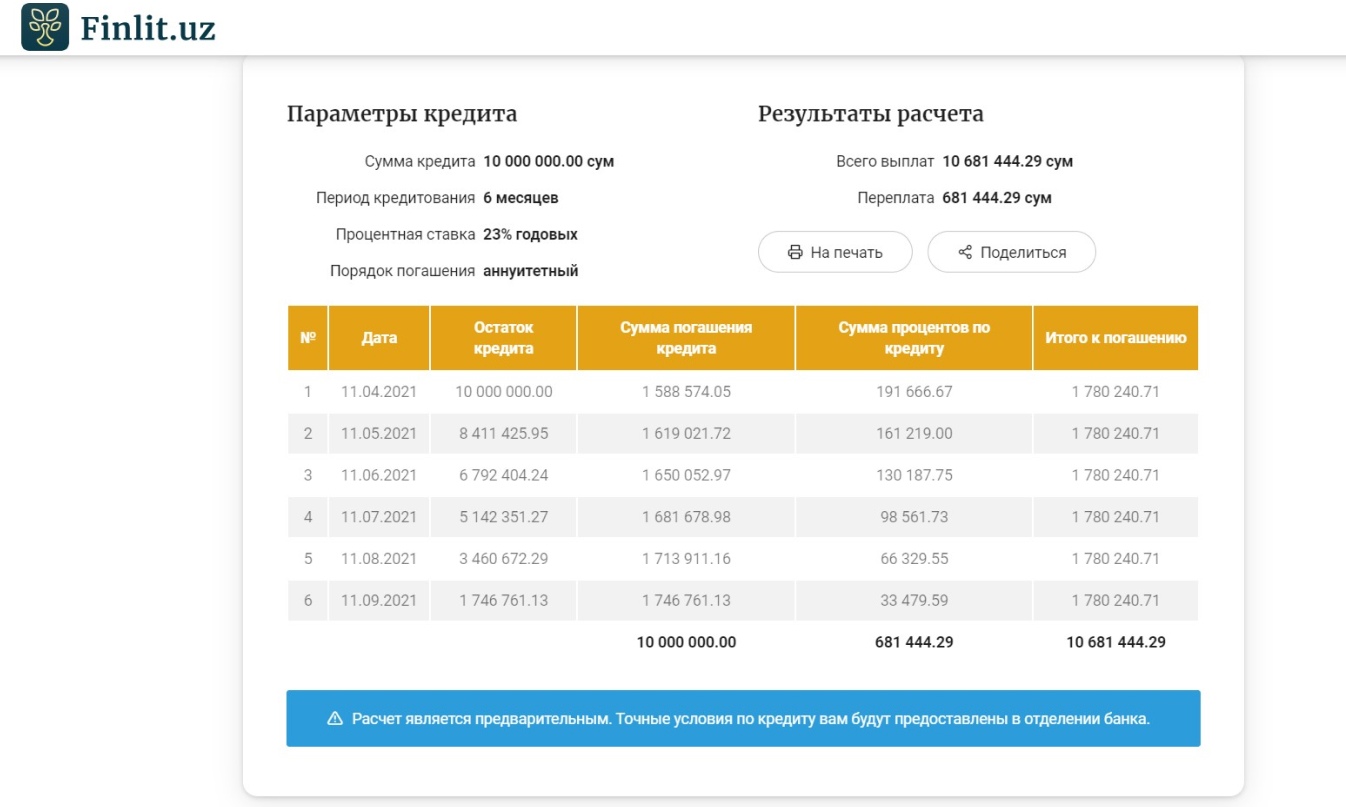Click the "№" column header

click(x=307, y=338)
